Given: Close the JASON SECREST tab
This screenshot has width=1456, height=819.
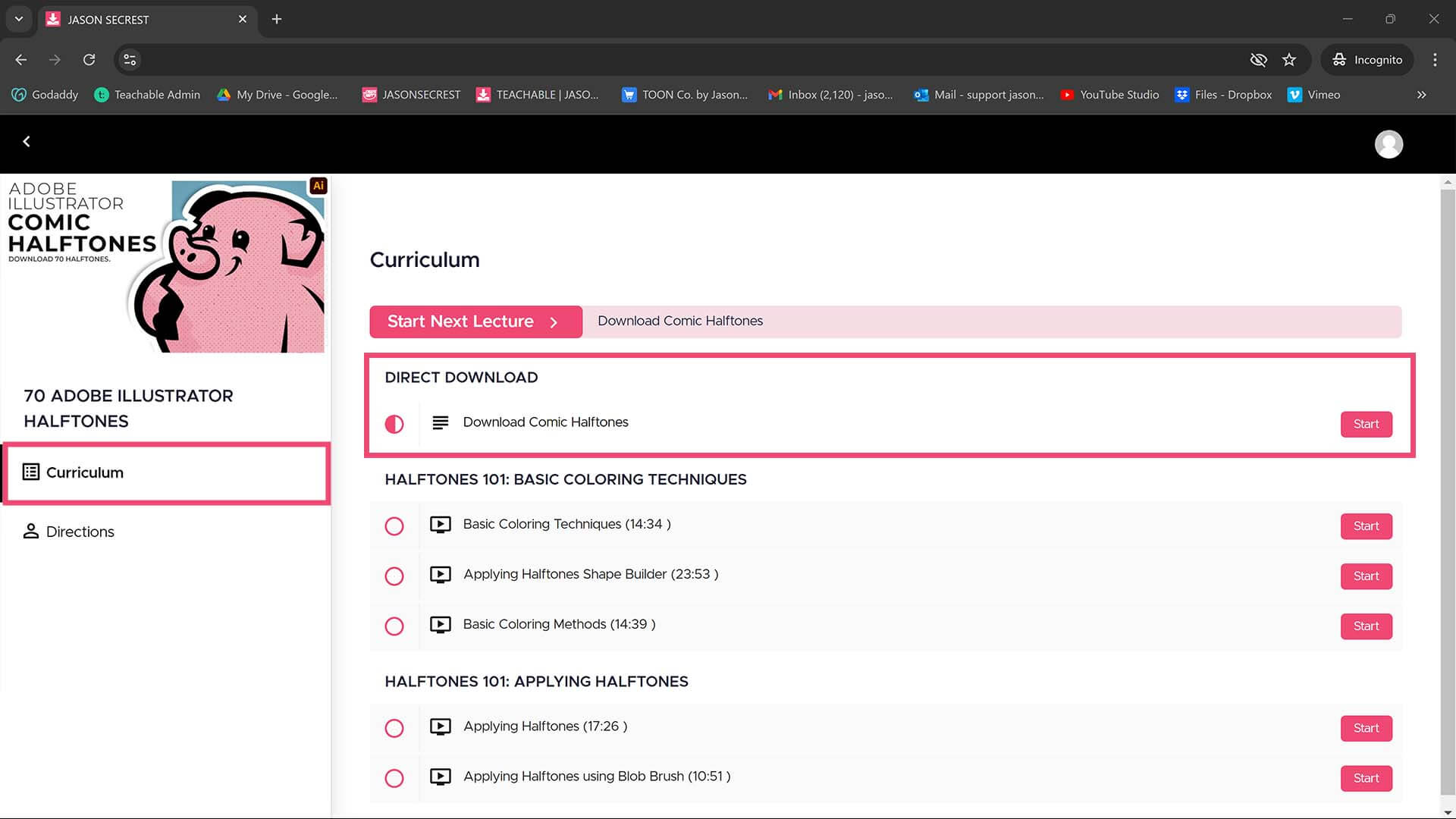Looking at the screenshot, I should (243, 19).
